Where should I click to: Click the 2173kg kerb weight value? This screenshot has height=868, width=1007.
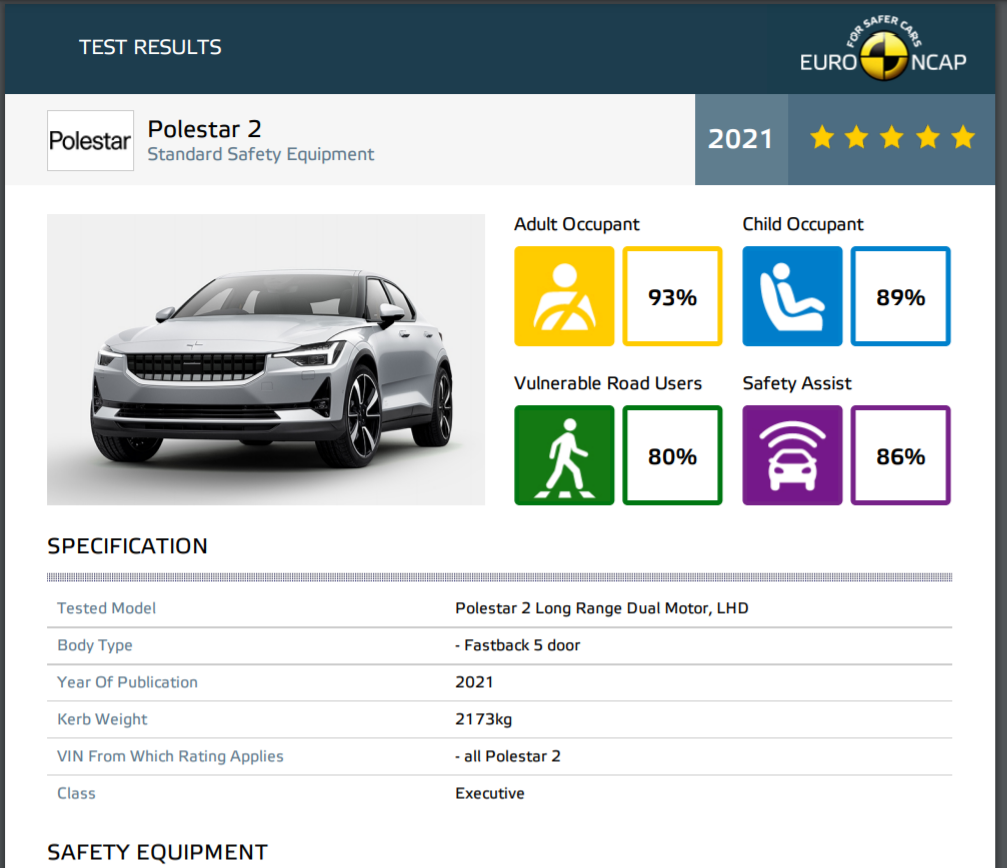(484, 719)
